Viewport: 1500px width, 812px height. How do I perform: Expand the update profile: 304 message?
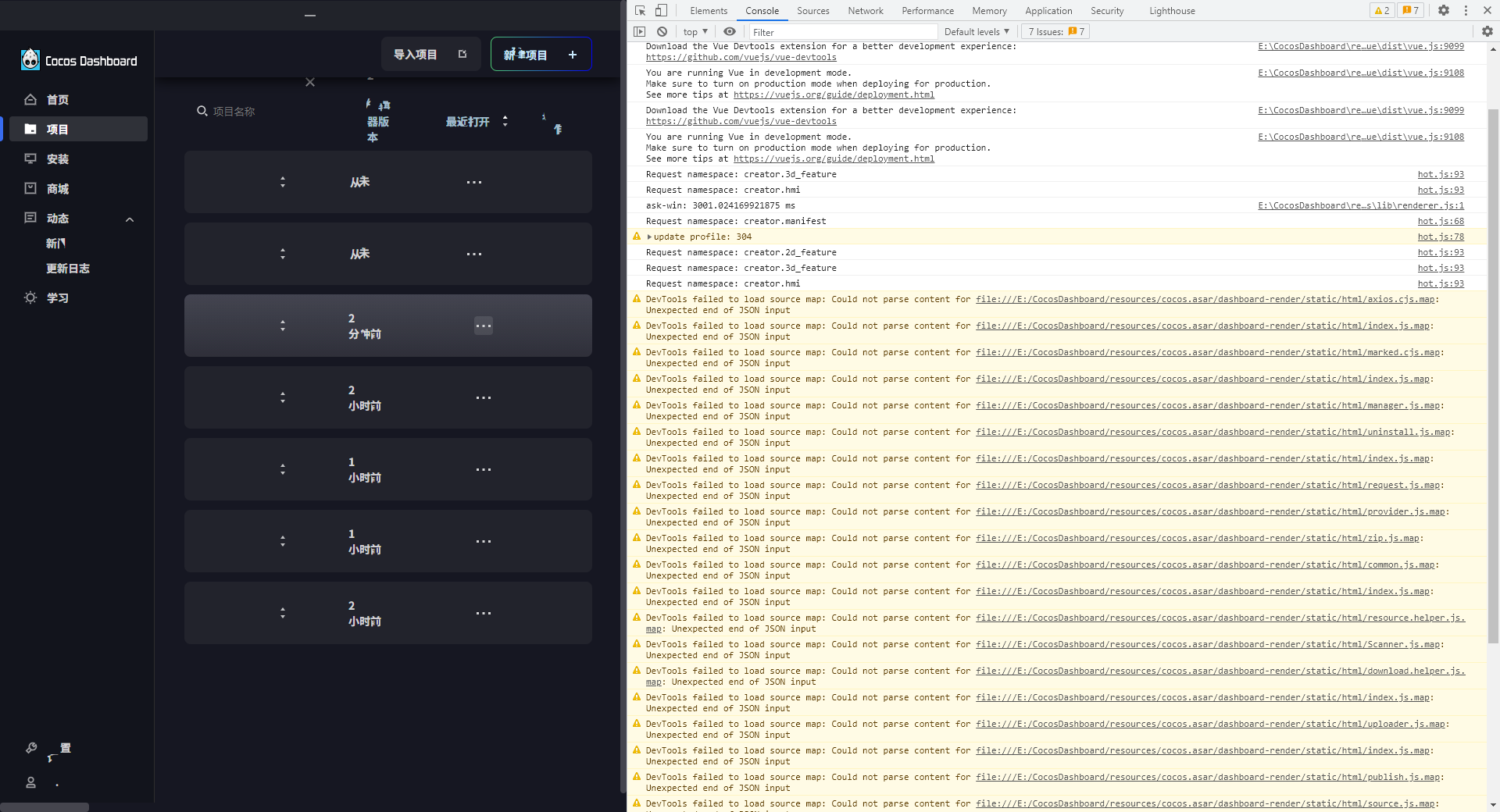click(x=649, y=237)
